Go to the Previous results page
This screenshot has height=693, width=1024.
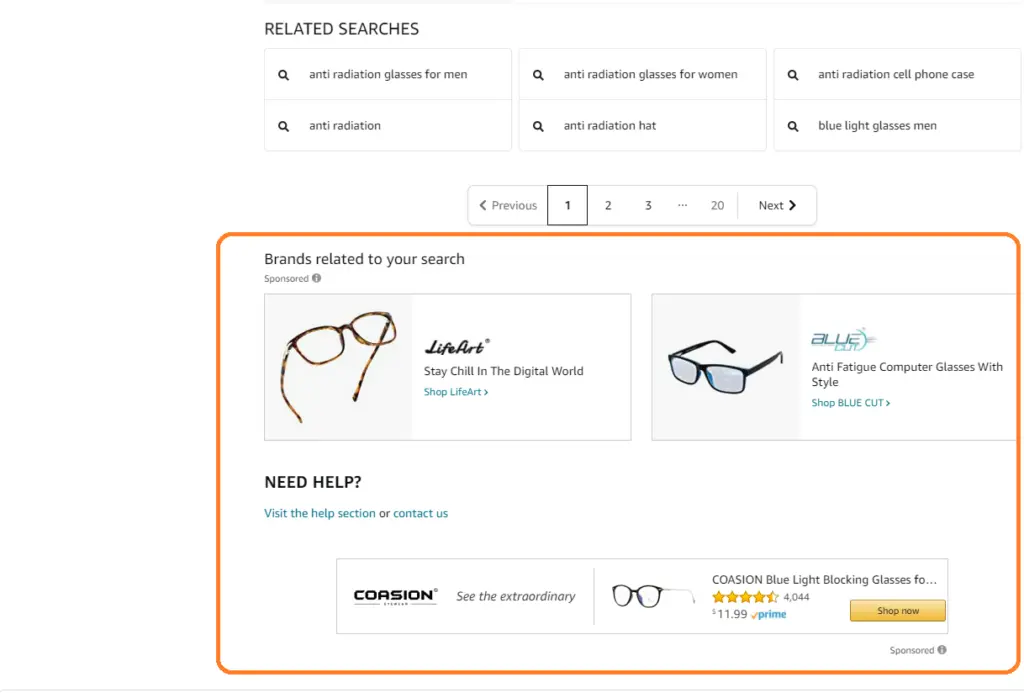508,206
